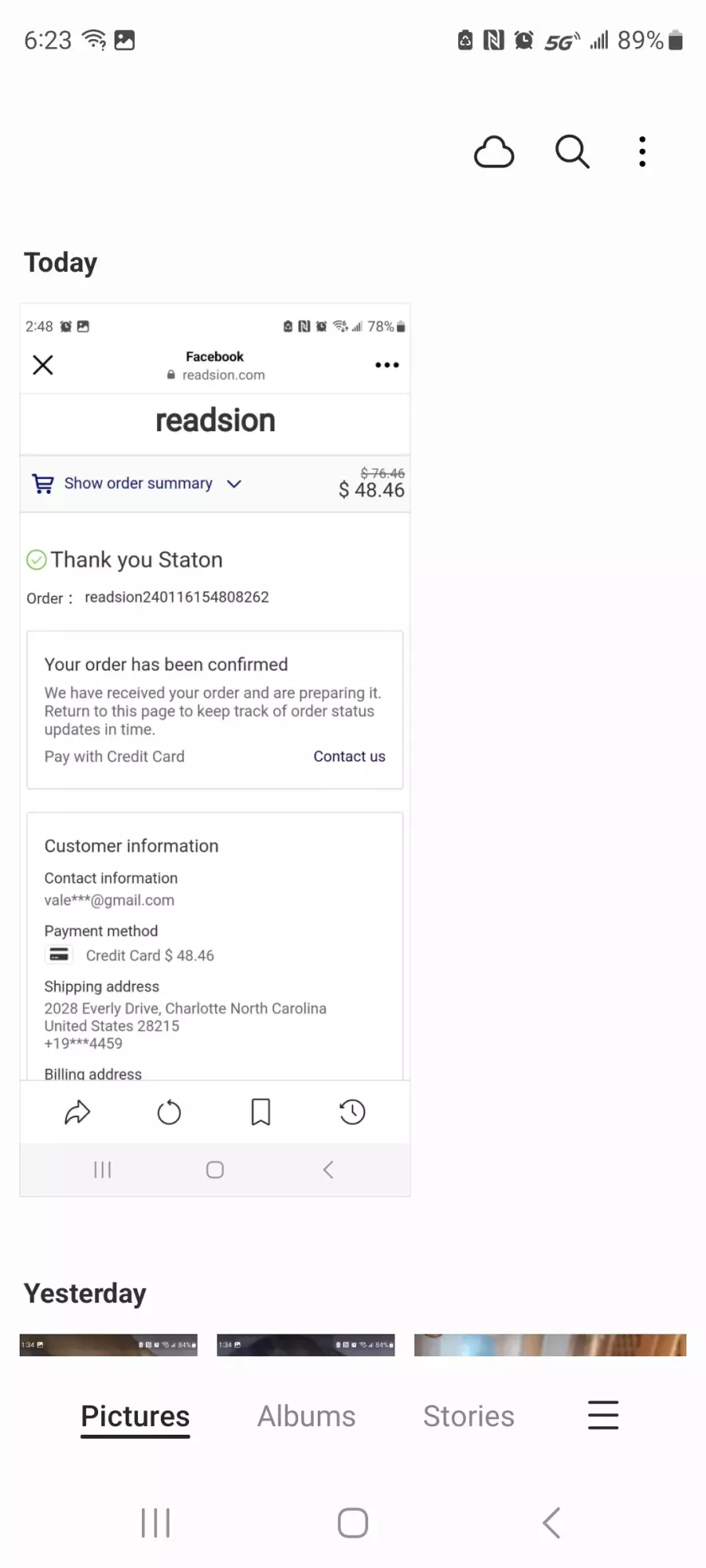
Task: Open the cloud sync icon
Action: [x=494, y=152]
